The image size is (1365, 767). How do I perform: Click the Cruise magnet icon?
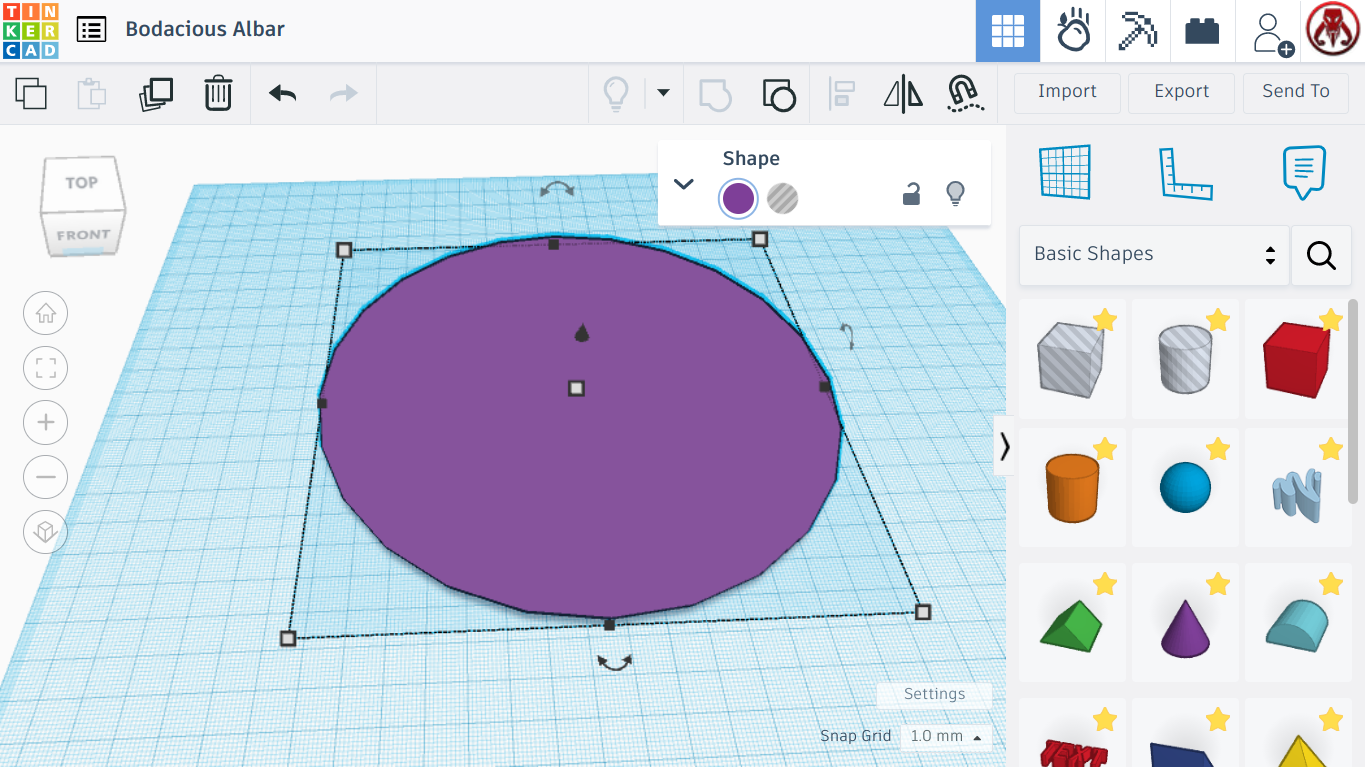tap(964, 94)
